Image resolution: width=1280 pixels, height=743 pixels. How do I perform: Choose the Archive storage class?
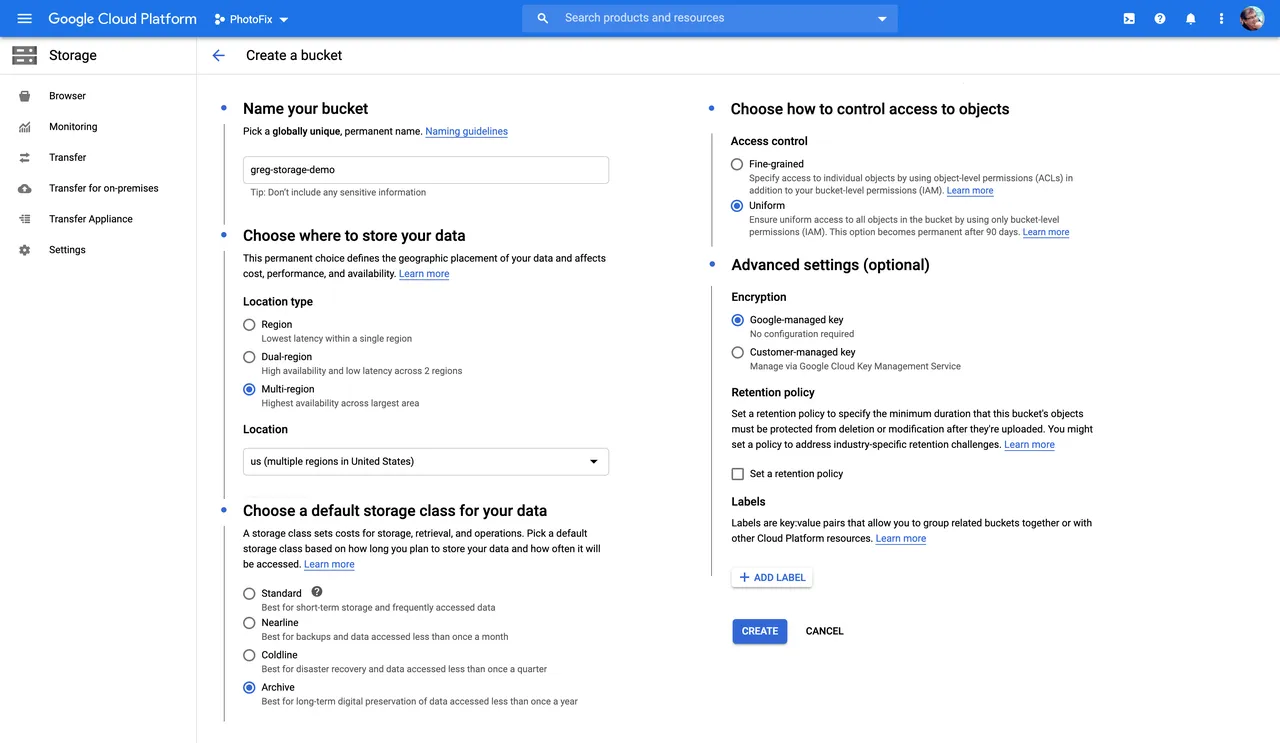(250, 687)
